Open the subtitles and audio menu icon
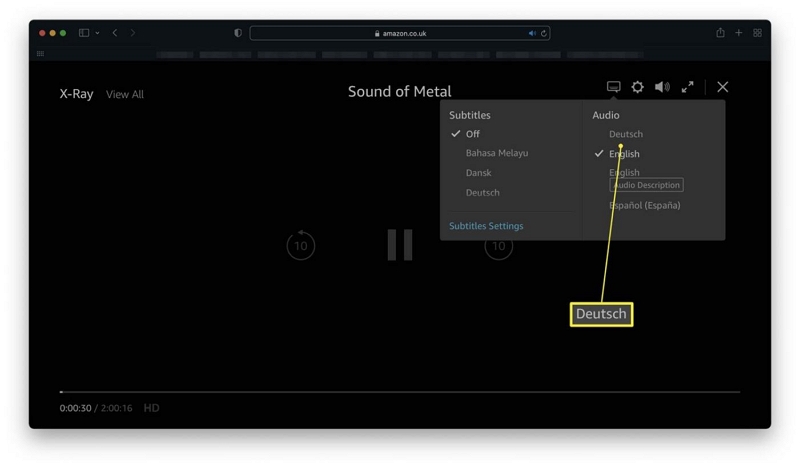 click(x=613, y=87)
